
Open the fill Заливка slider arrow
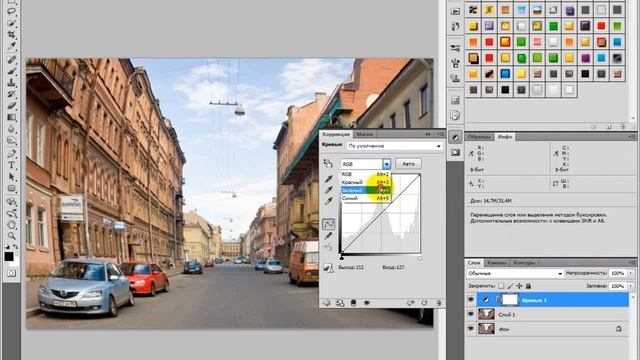coord(631,286)
